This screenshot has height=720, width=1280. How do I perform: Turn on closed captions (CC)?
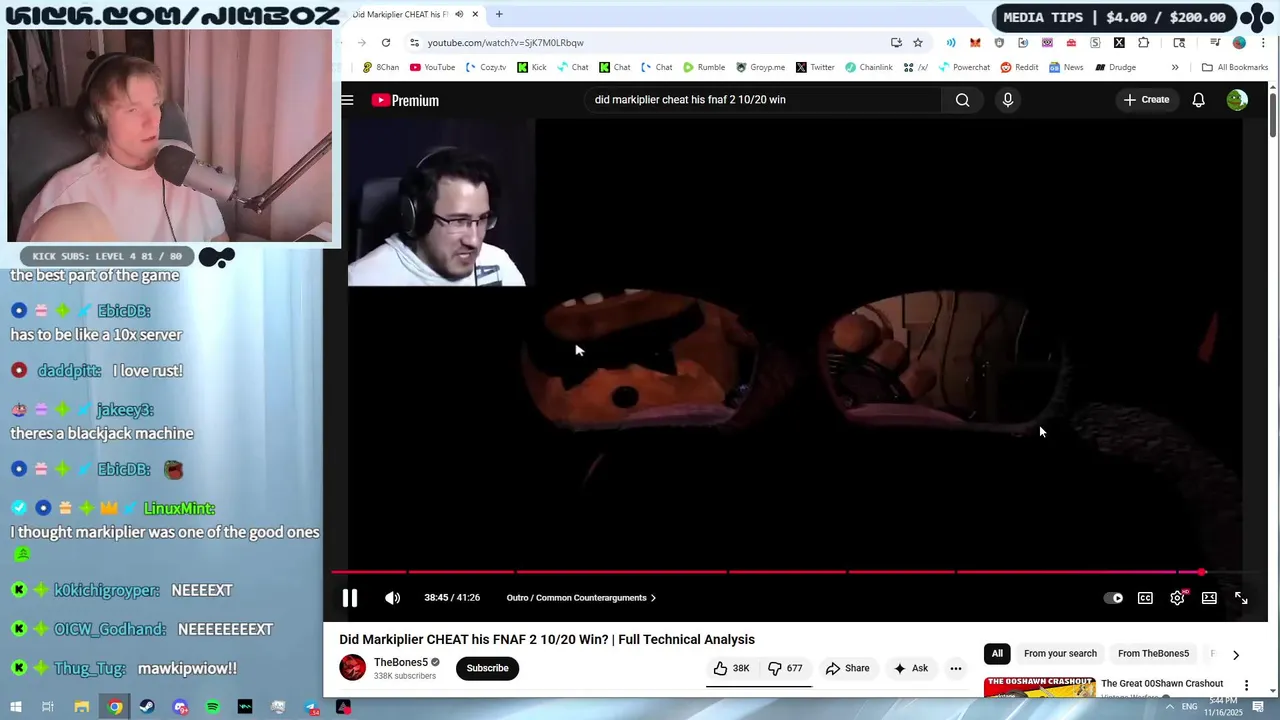[1145, 598]
